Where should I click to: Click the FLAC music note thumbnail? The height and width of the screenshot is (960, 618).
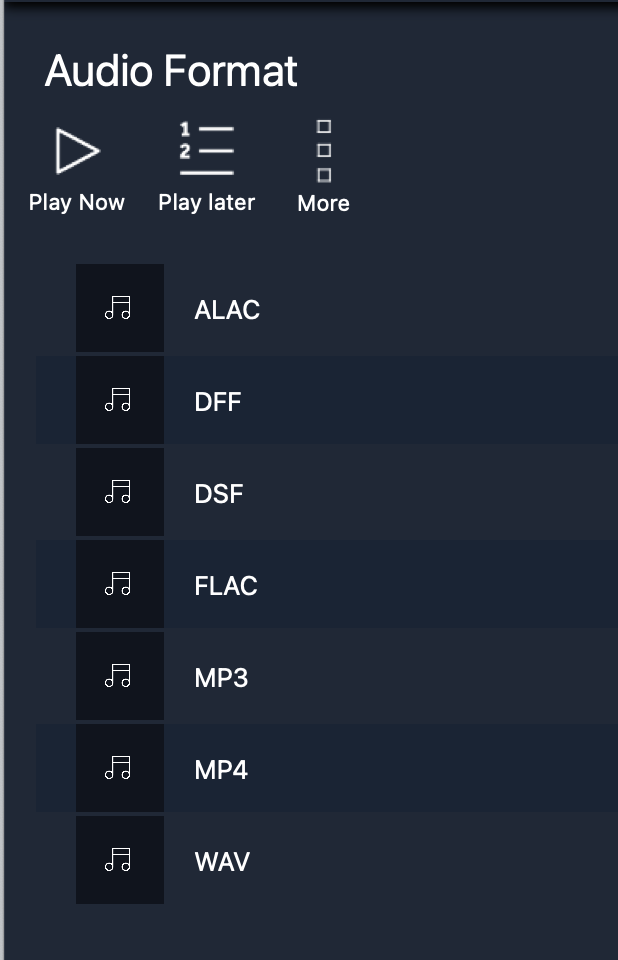click(120, 584)
